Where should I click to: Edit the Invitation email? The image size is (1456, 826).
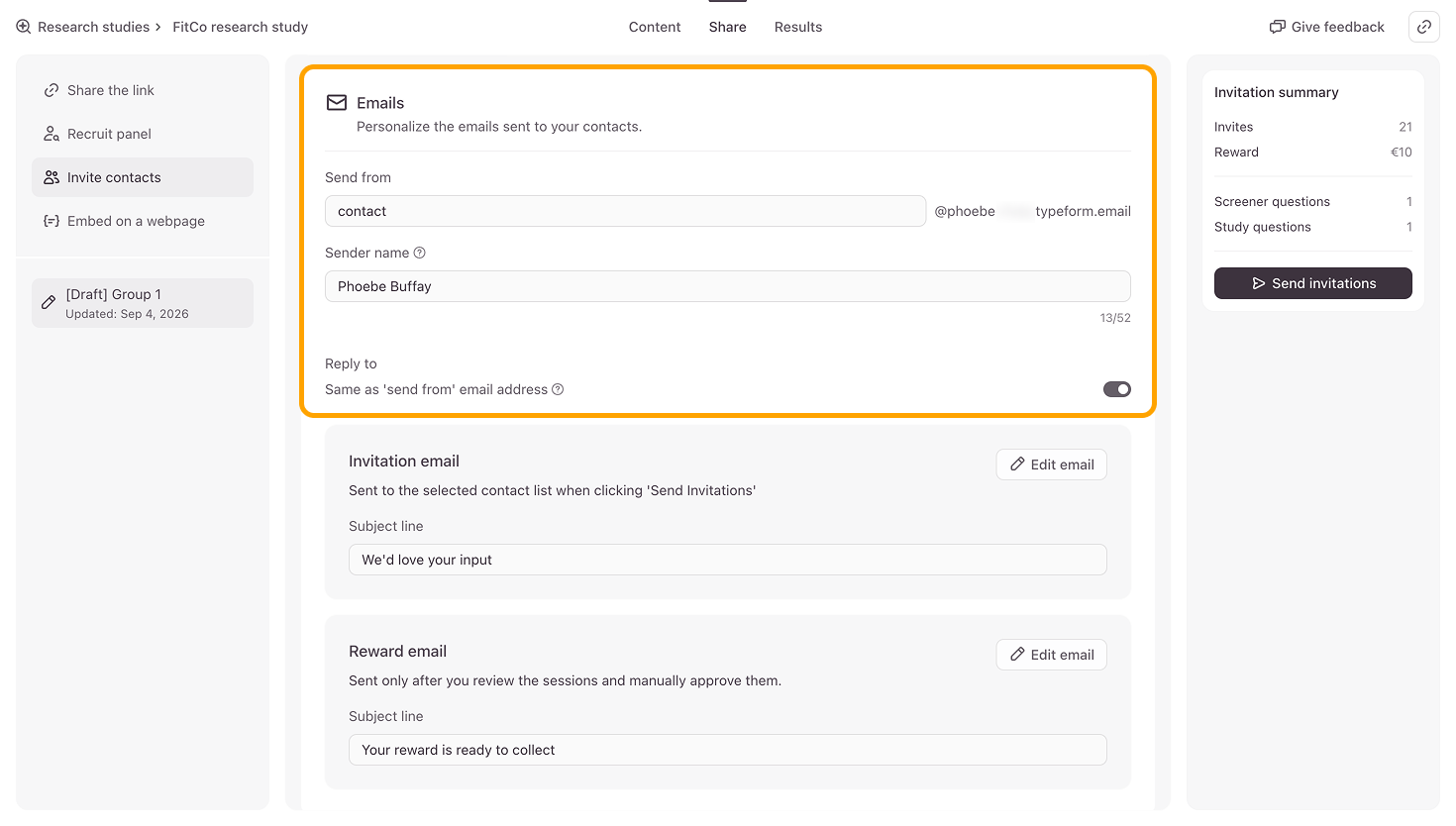(x=1052, y=465)
